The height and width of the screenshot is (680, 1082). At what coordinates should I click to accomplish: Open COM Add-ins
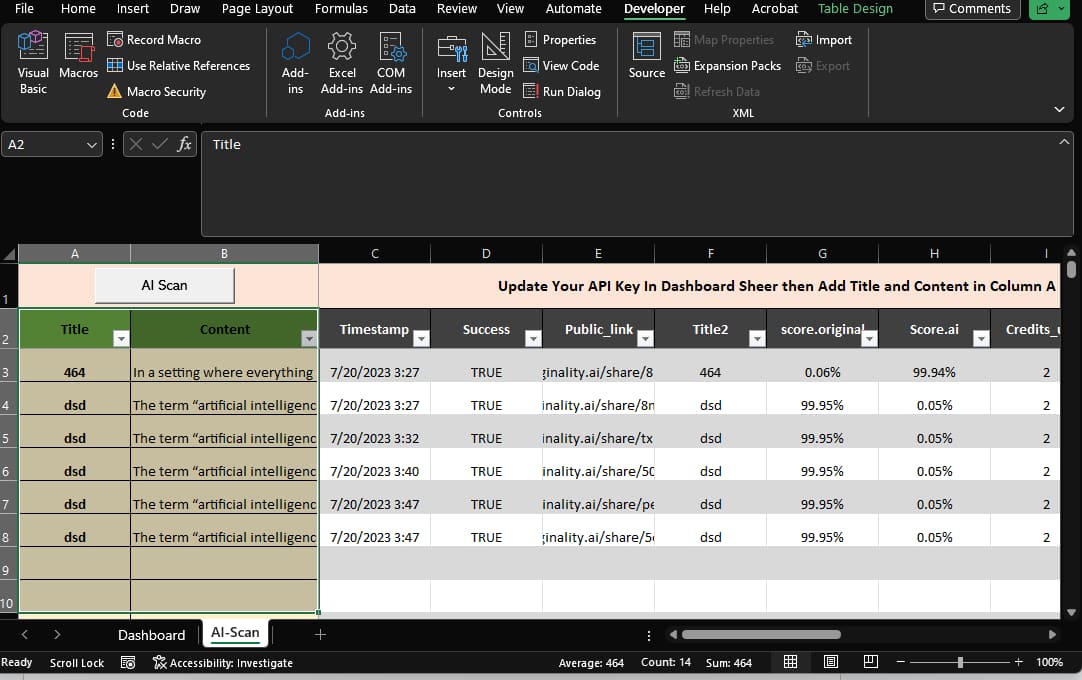[391, 62]
